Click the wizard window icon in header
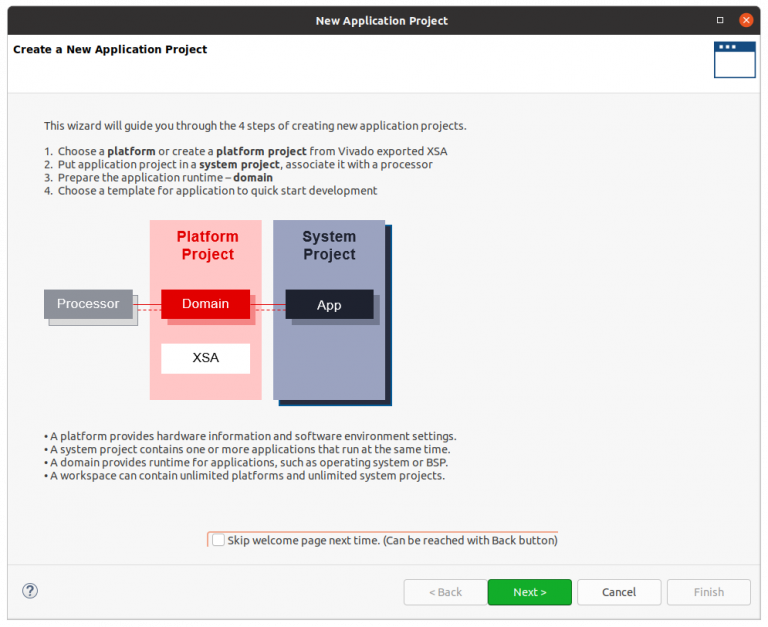The width and height of the screenshot is (768, 627). (734, 60)
